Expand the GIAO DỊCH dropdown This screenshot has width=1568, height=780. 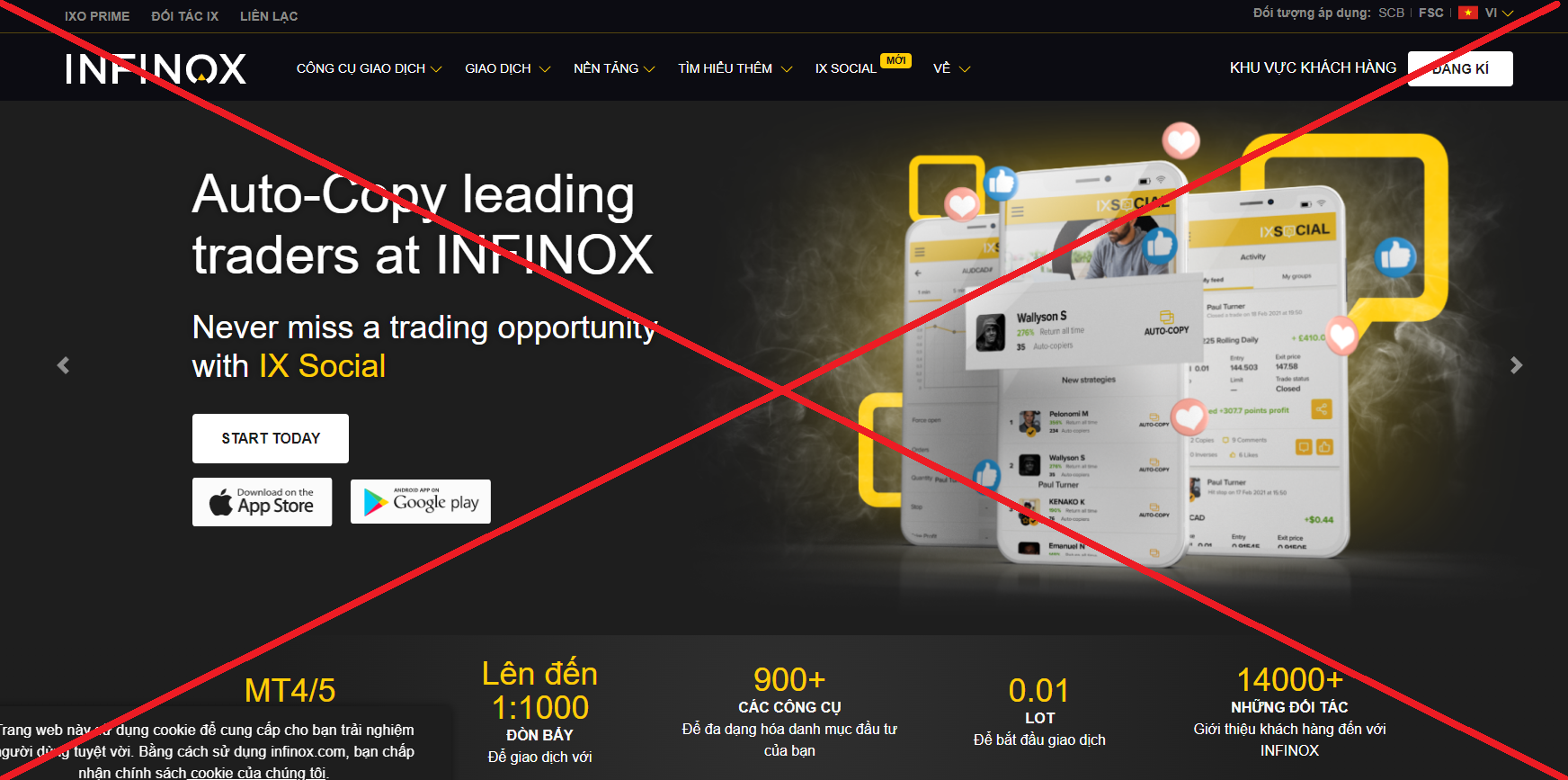click(507, 68)
